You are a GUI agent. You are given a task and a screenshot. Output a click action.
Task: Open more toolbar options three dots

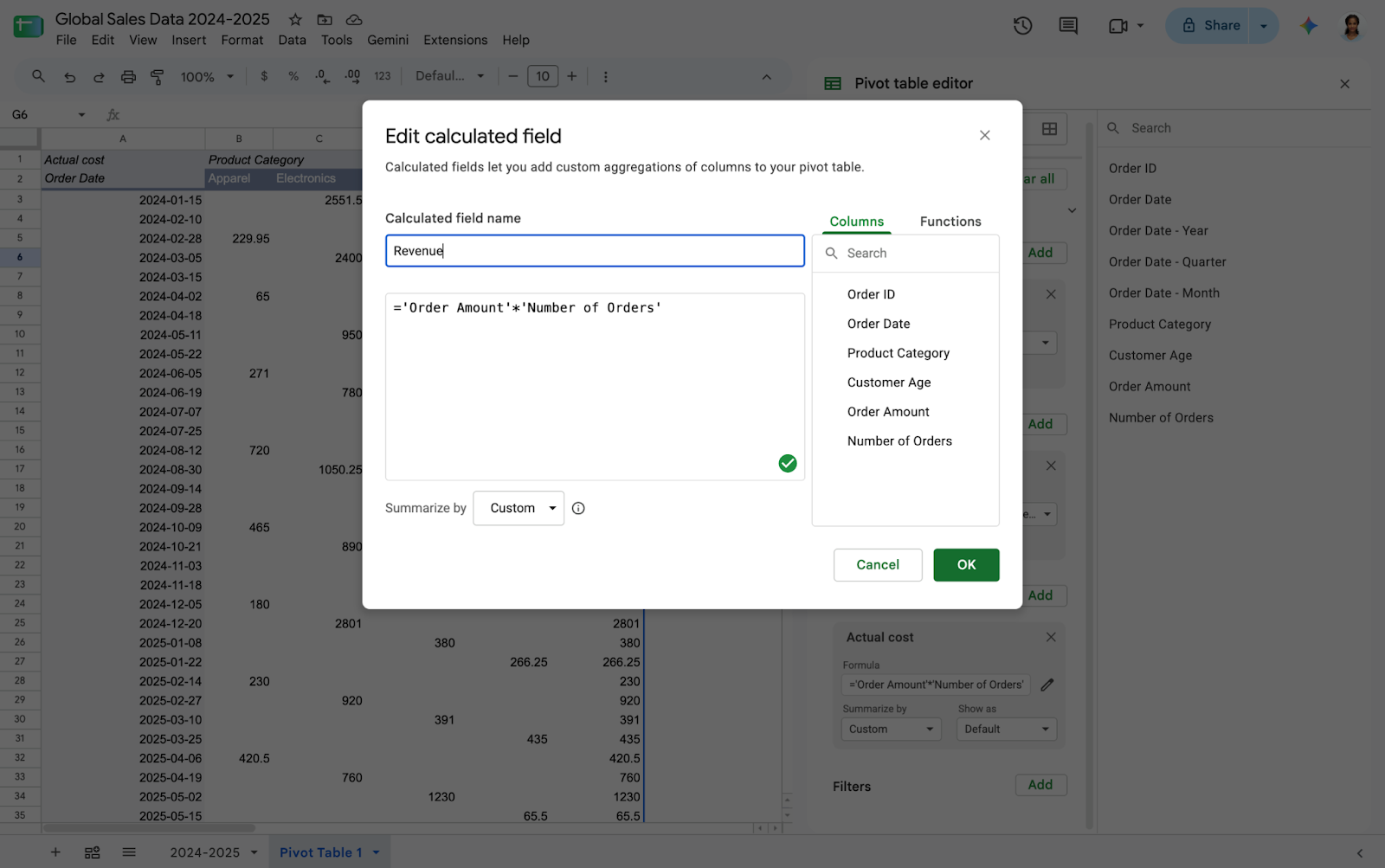(x=605, y=77)
